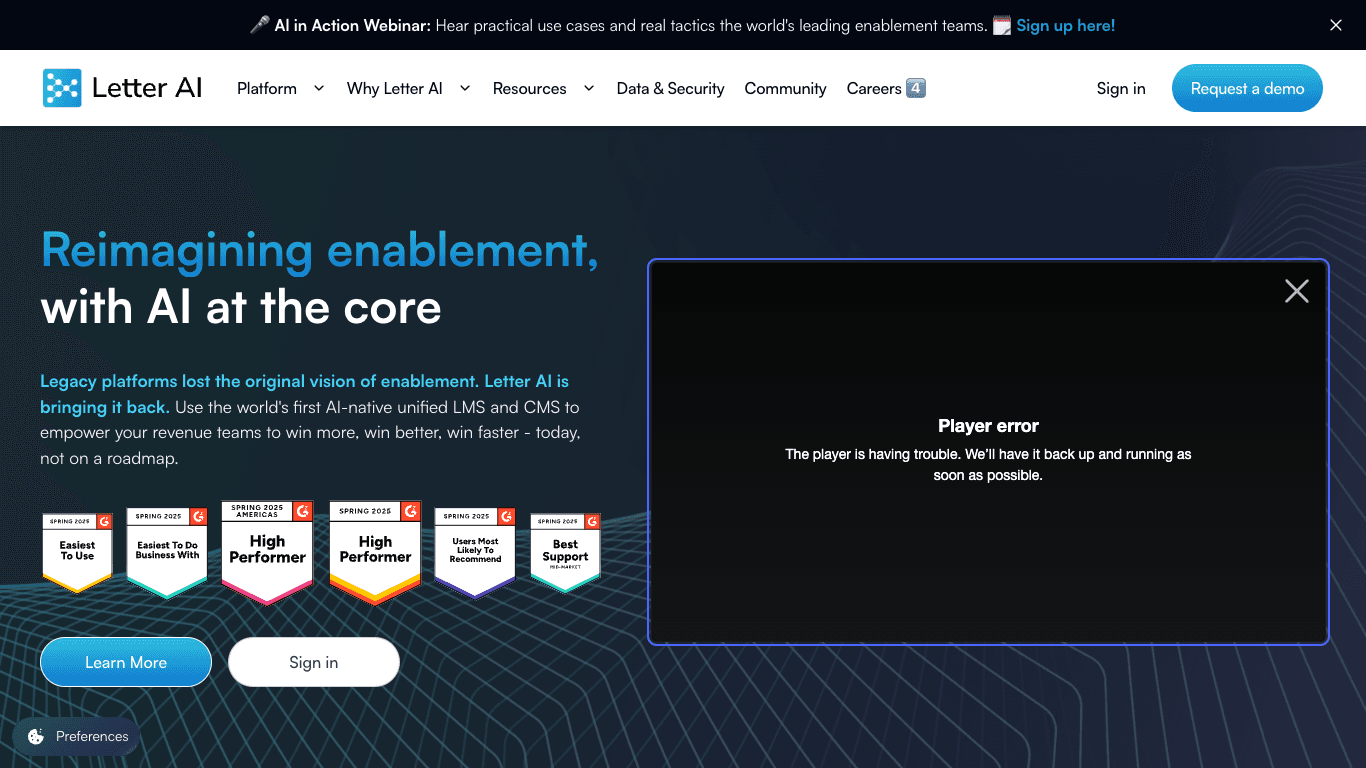1366x768 pixels.
Task: Click the Learn More button
Action: click(126, 662)
